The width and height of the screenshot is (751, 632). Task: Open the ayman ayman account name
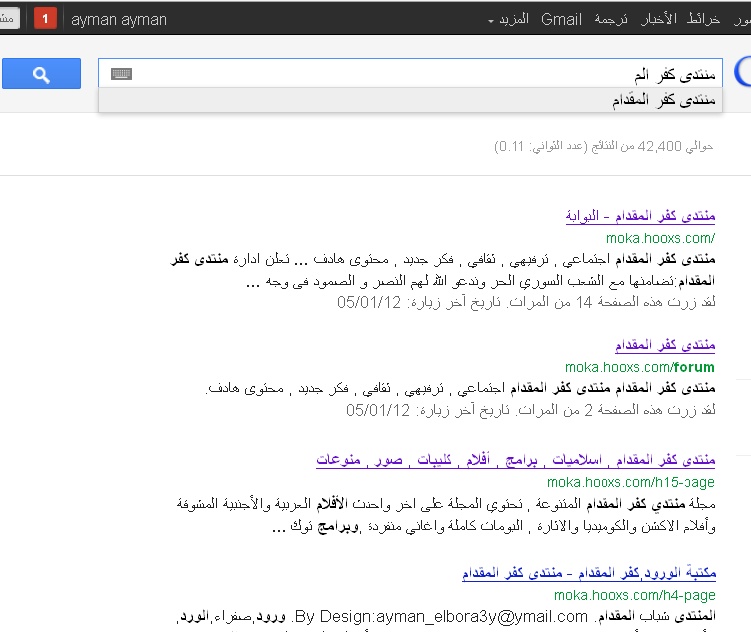119,20
